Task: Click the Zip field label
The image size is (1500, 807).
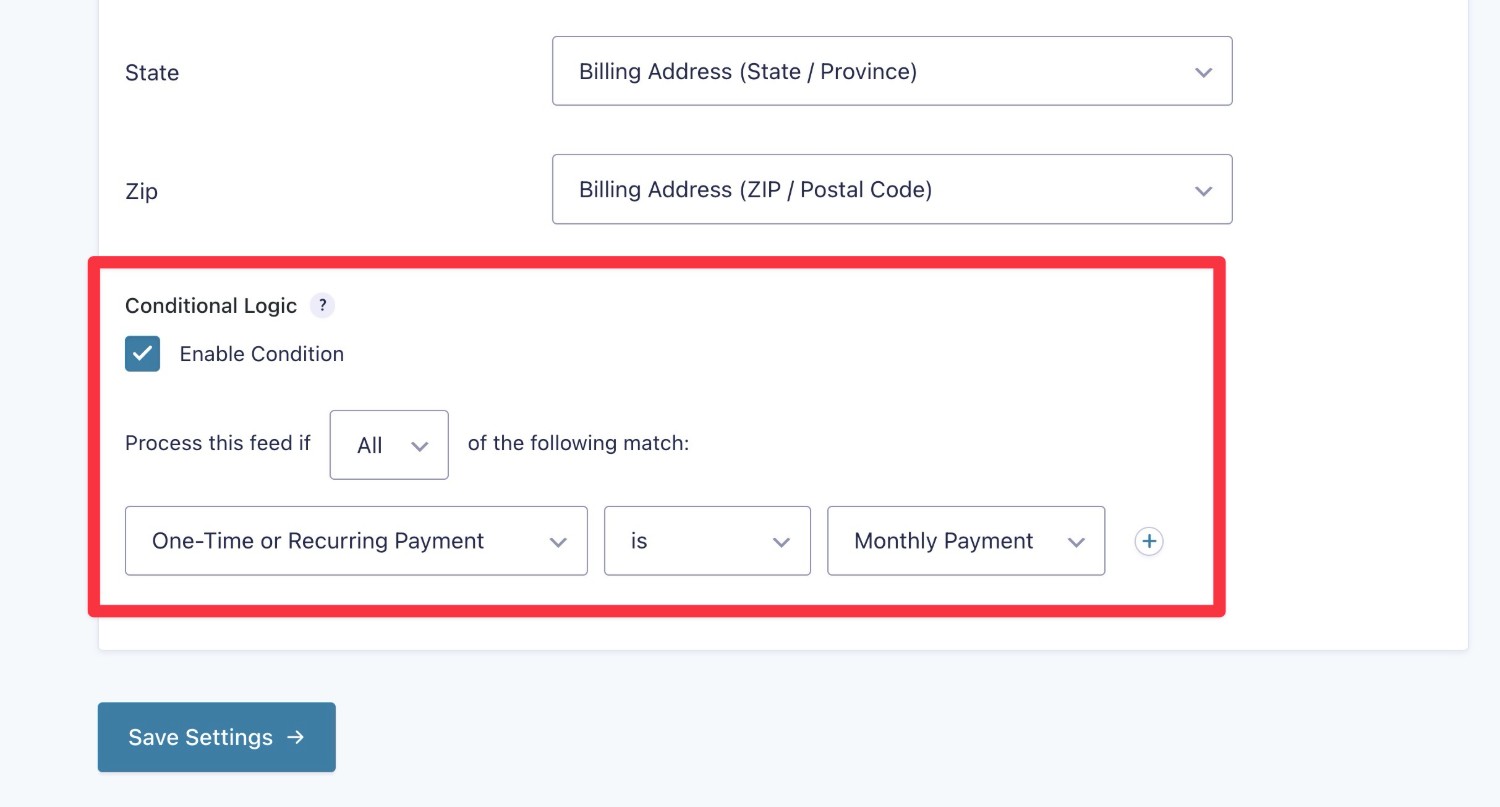Action: point(142,191)
